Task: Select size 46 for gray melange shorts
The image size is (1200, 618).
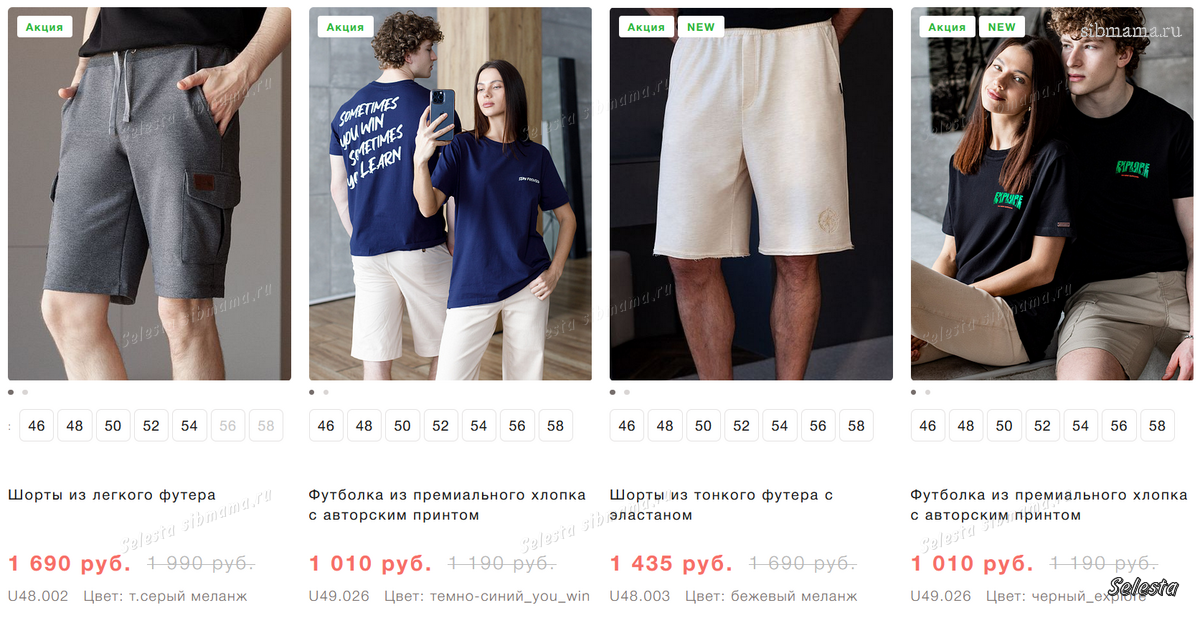Action: click(x=37, y=425)
